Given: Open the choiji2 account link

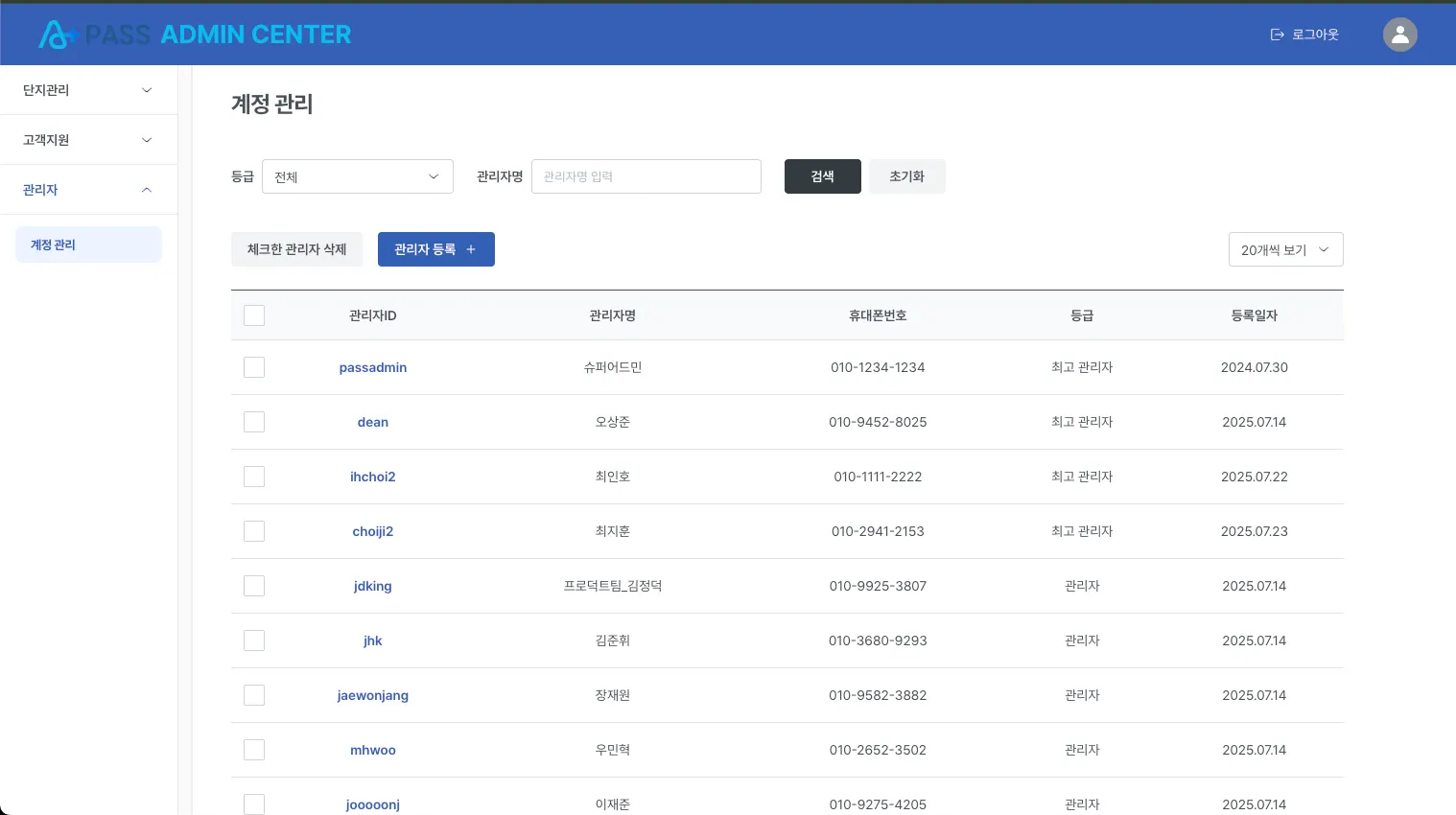Looking at the screenshot, I should (x=373, y=531).
